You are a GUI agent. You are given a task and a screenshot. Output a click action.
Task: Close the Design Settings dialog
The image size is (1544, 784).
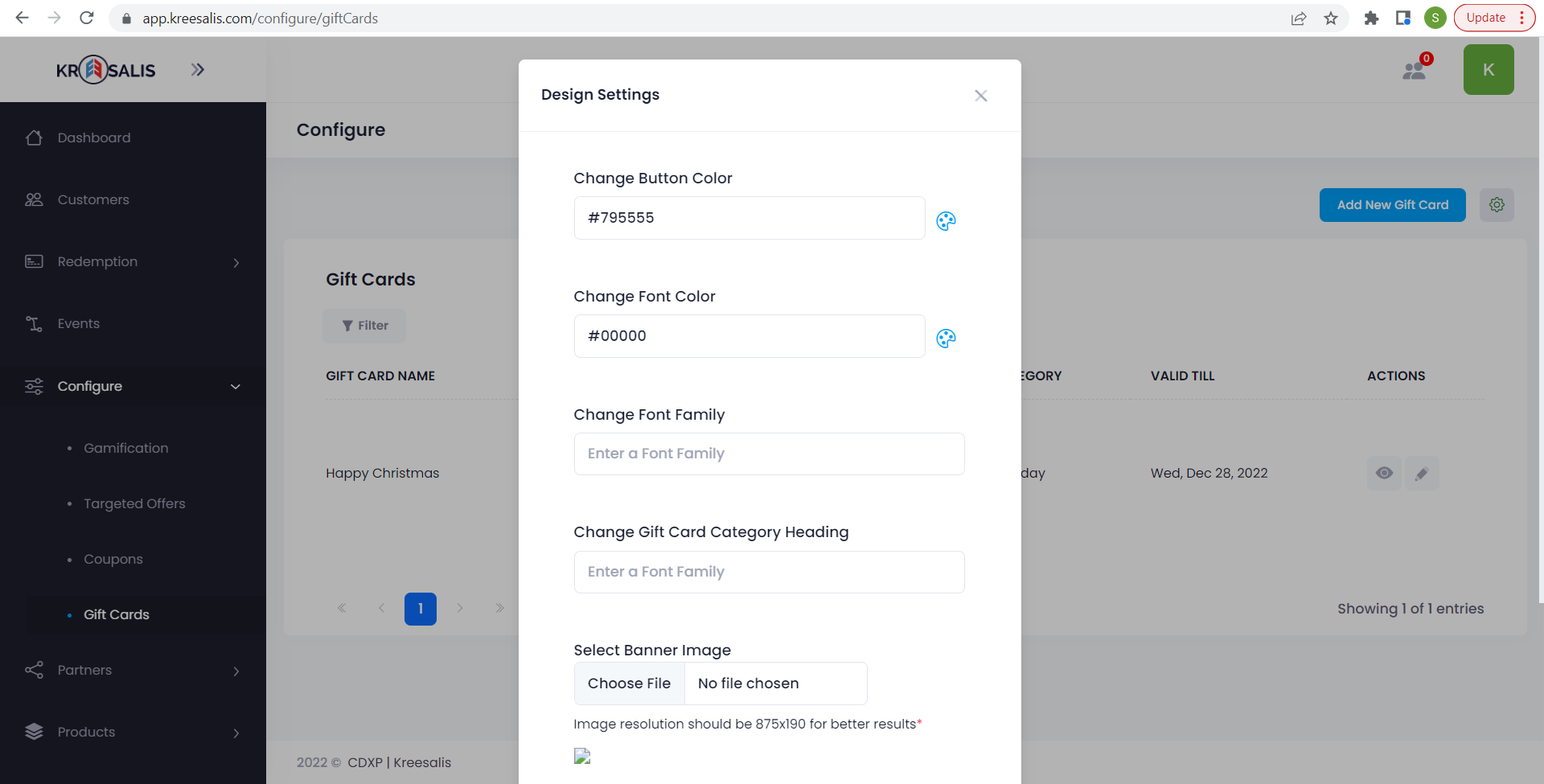(x=980, y=96)
